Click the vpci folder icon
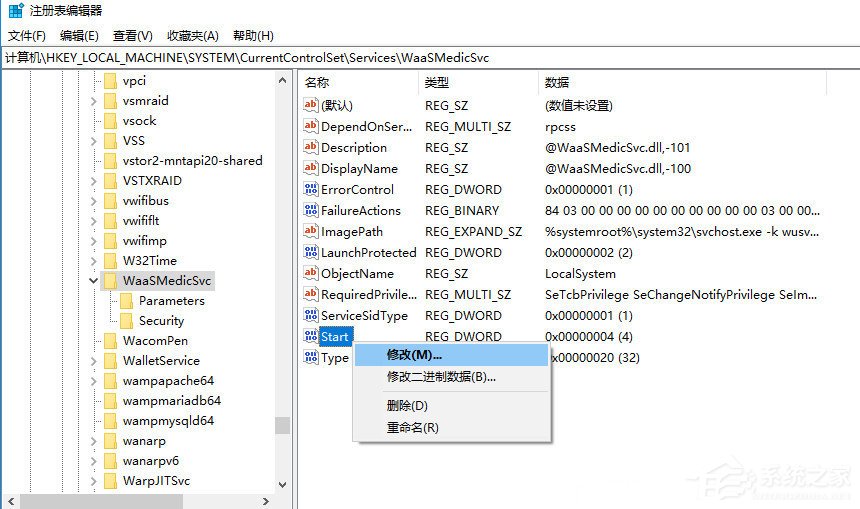860x509 pixels. click(110, 81)
